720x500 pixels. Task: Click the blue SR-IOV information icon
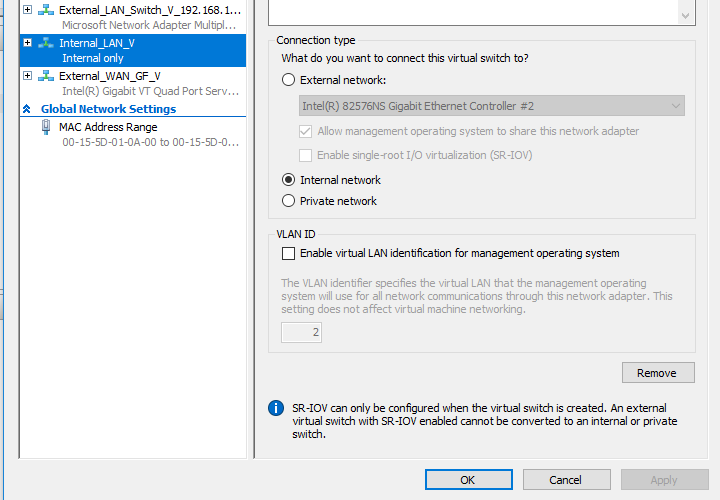click(276, 408)
